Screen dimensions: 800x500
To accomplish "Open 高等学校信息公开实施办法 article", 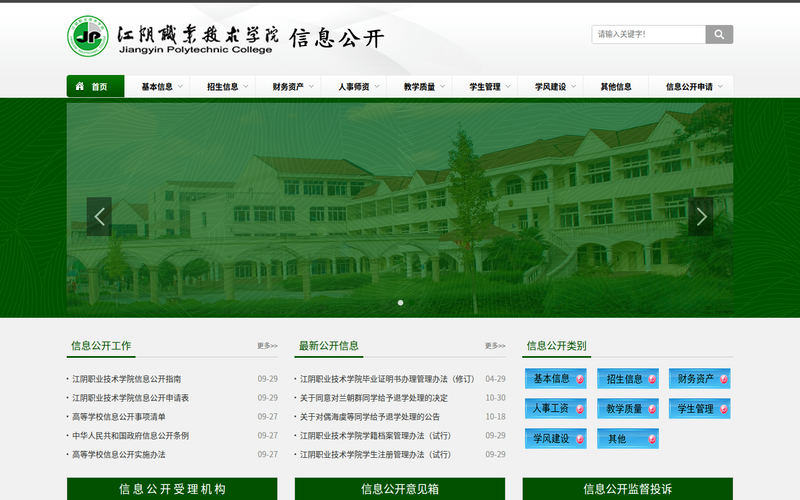I will [119, 455].
